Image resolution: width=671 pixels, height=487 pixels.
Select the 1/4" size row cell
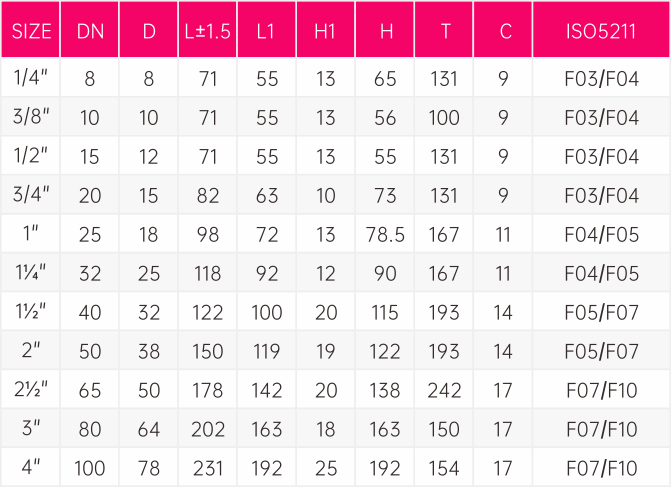point(30,77)
